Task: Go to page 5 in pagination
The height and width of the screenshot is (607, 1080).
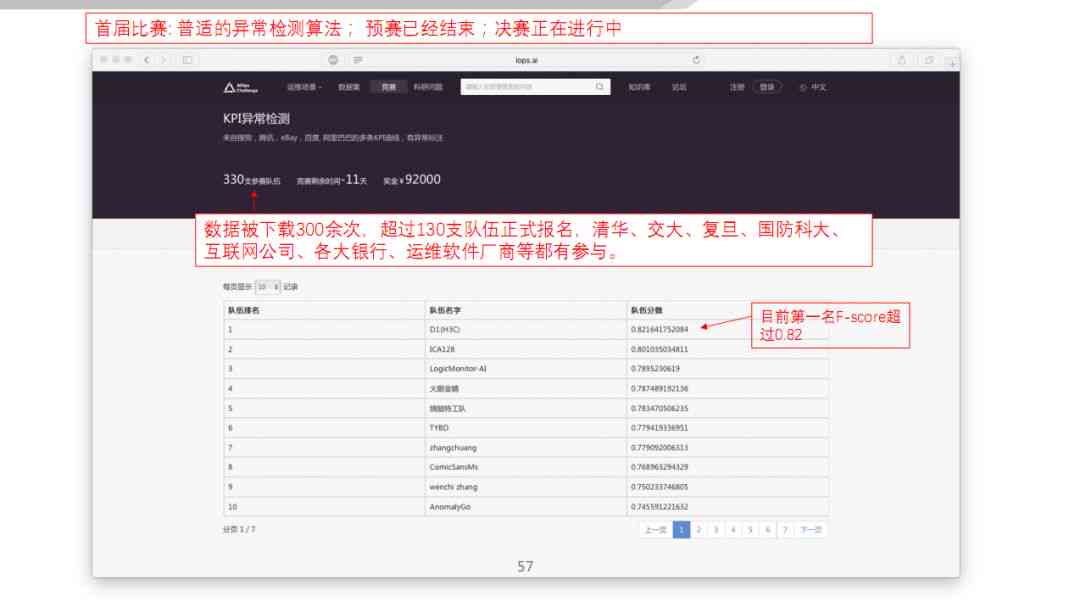Action: coord(750,530)
